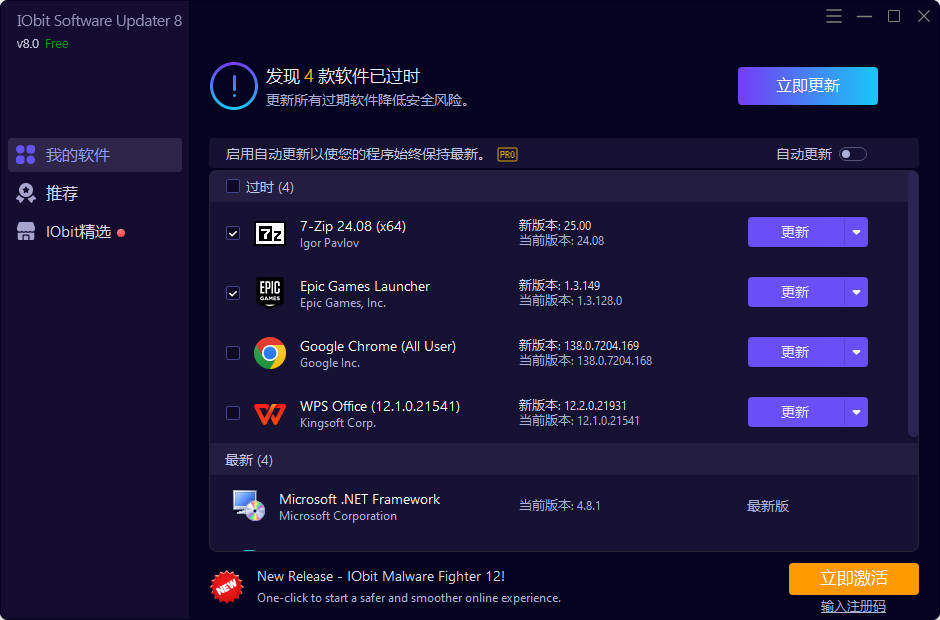Click the 最新 (4) section header

pos(564,460)
